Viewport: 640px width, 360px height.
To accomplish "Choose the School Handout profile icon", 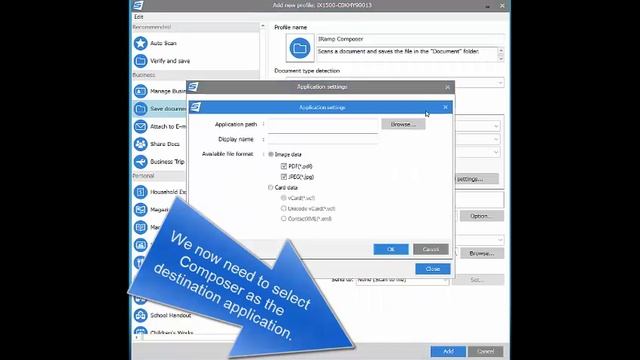I will tap(140, 315).
